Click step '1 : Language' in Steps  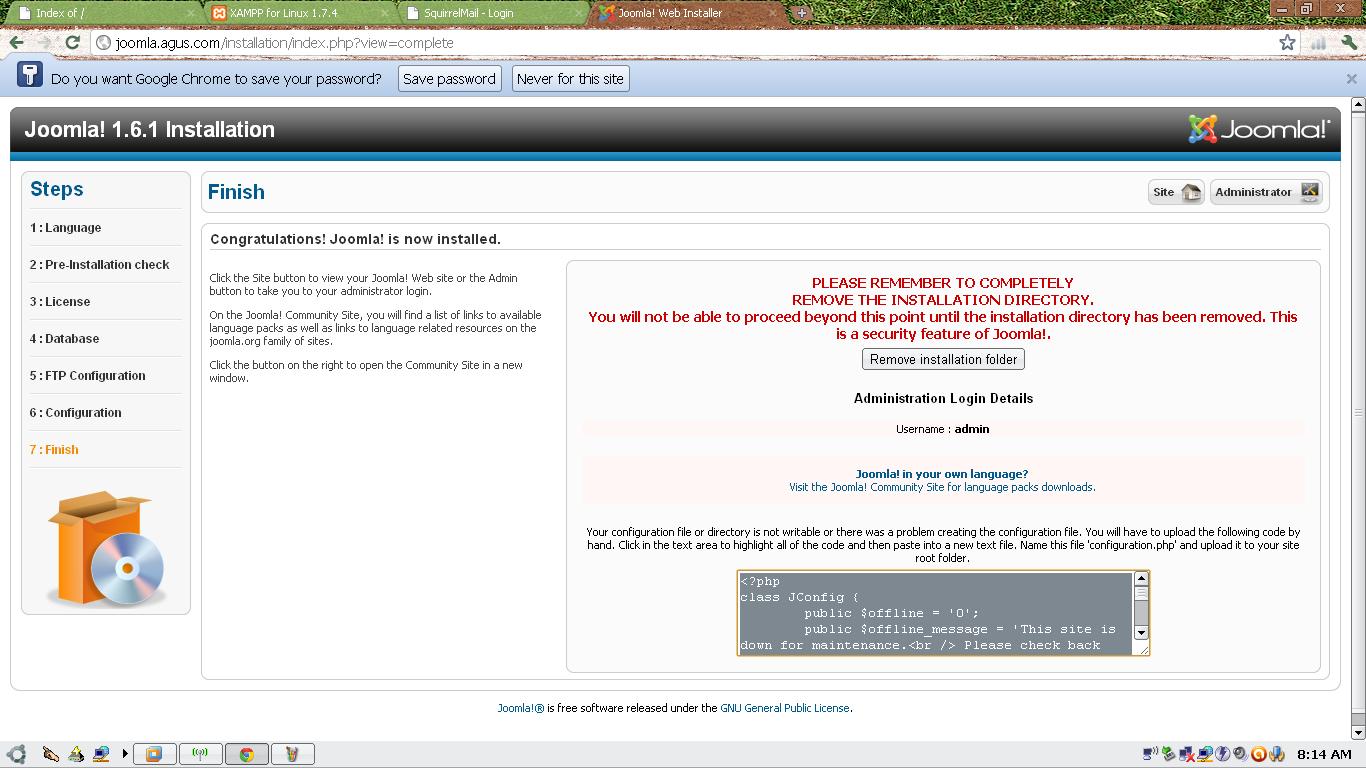click(x=65, y=228)
